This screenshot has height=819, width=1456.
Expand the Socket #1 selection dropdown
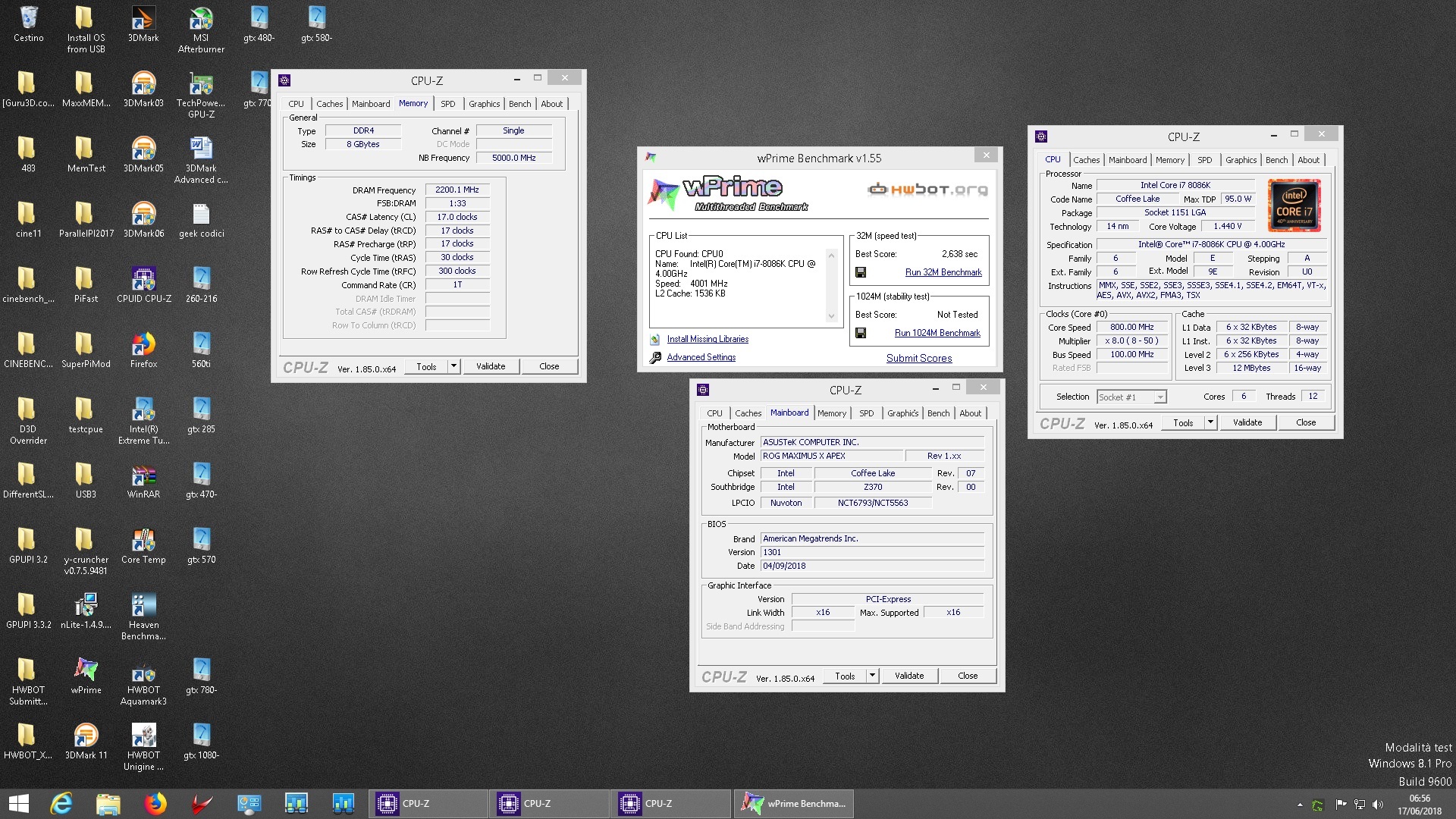[1159, 397]
